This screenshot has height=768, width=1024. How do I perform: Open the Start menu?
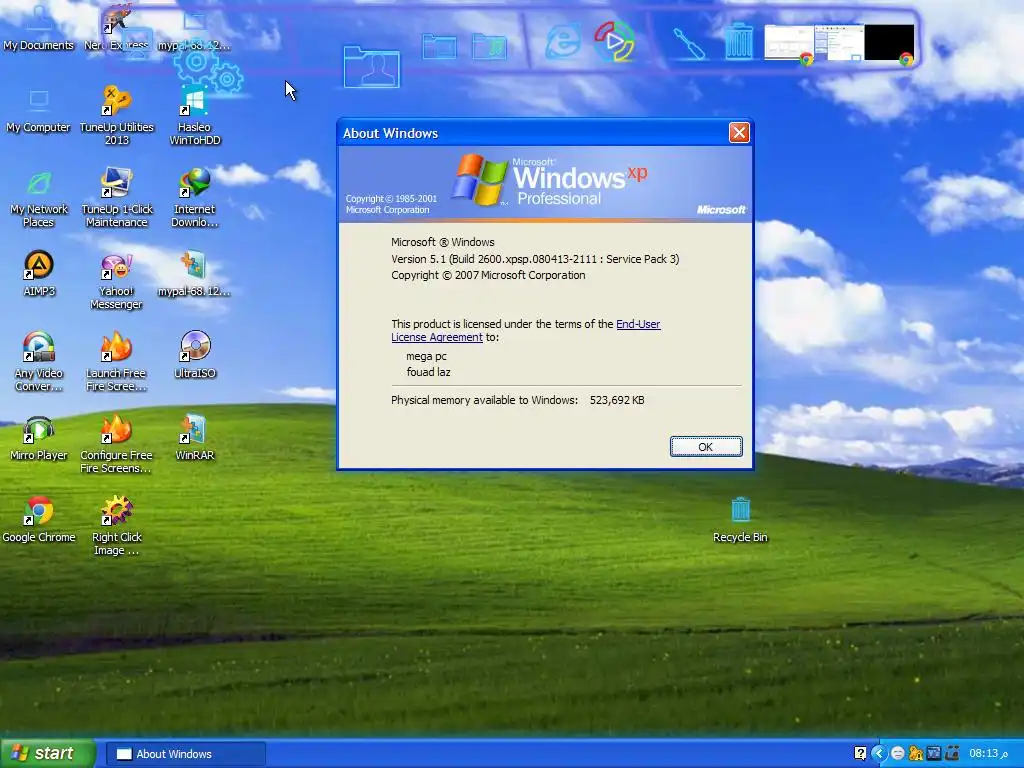(x=48, y=754)
